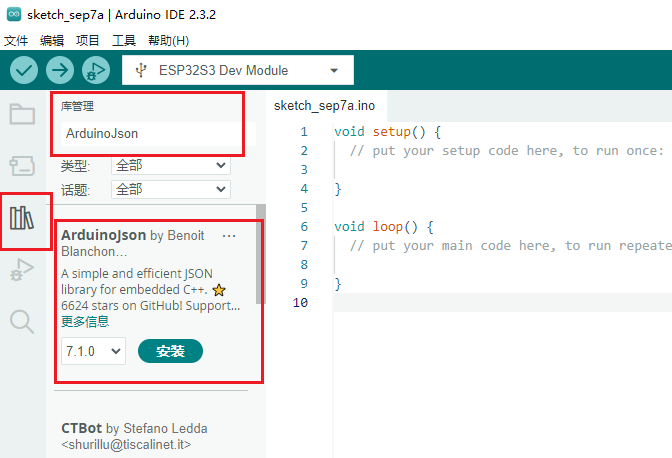Click the Verify (checkmark) button

click(24, 70)
